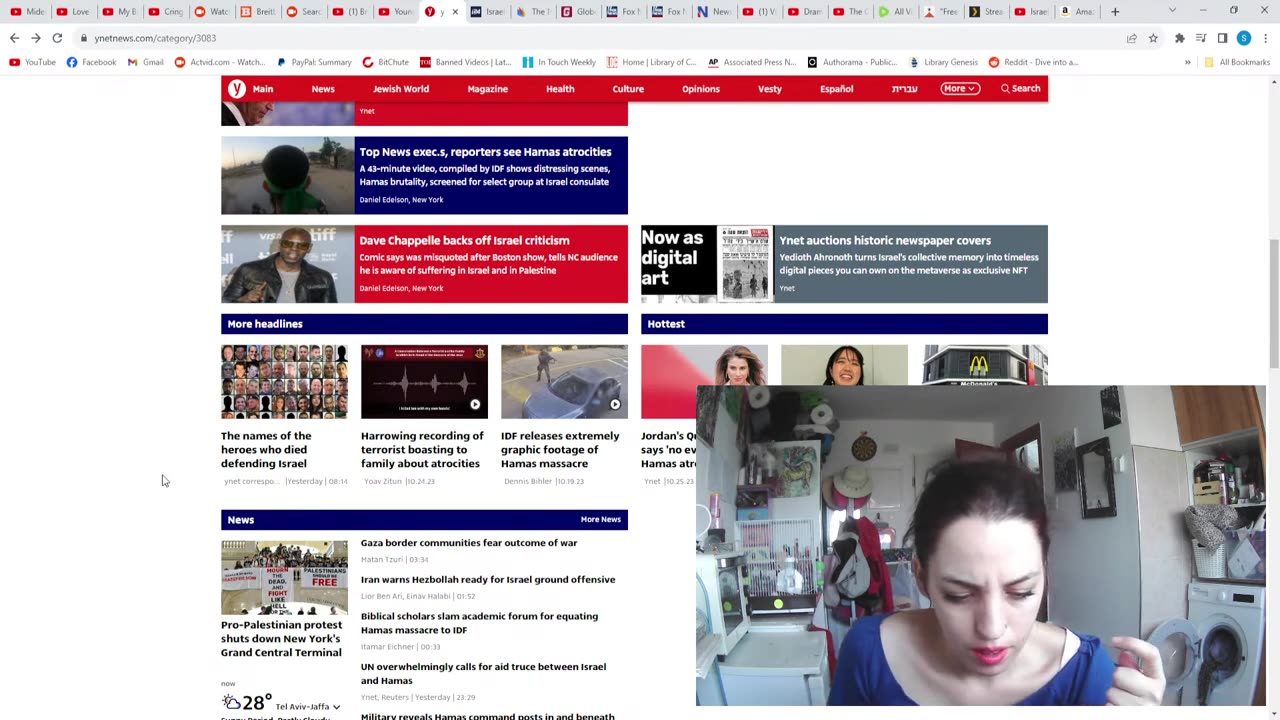1280x720 pixels.
Task: Open Associated Press News bookmark
Action: (x=752, y=62)
